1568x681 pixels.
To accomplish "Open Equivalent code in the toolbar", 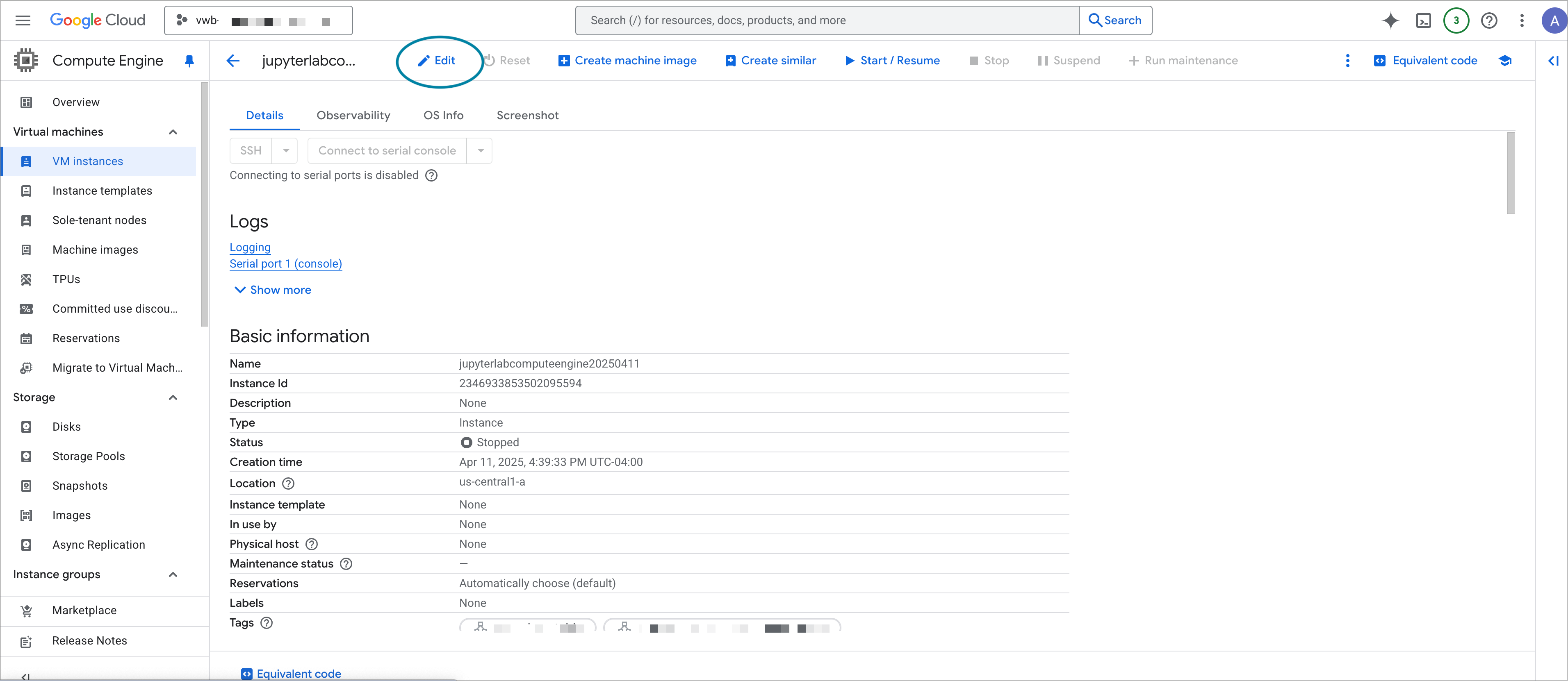I will click(1426, 61).
